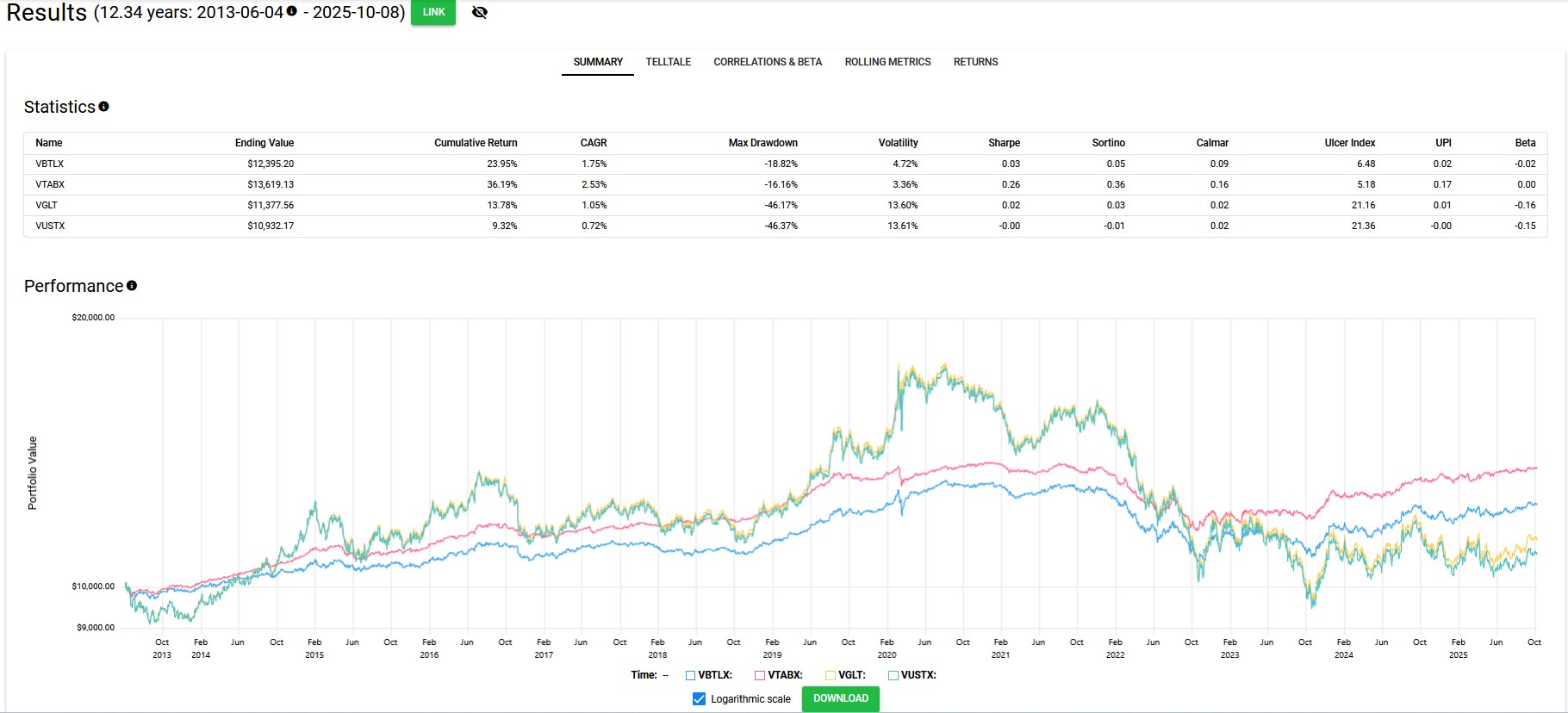1568x713 pixels.
Task: Click the $20,000.00 y-axis label
Action: click(93, 318)
